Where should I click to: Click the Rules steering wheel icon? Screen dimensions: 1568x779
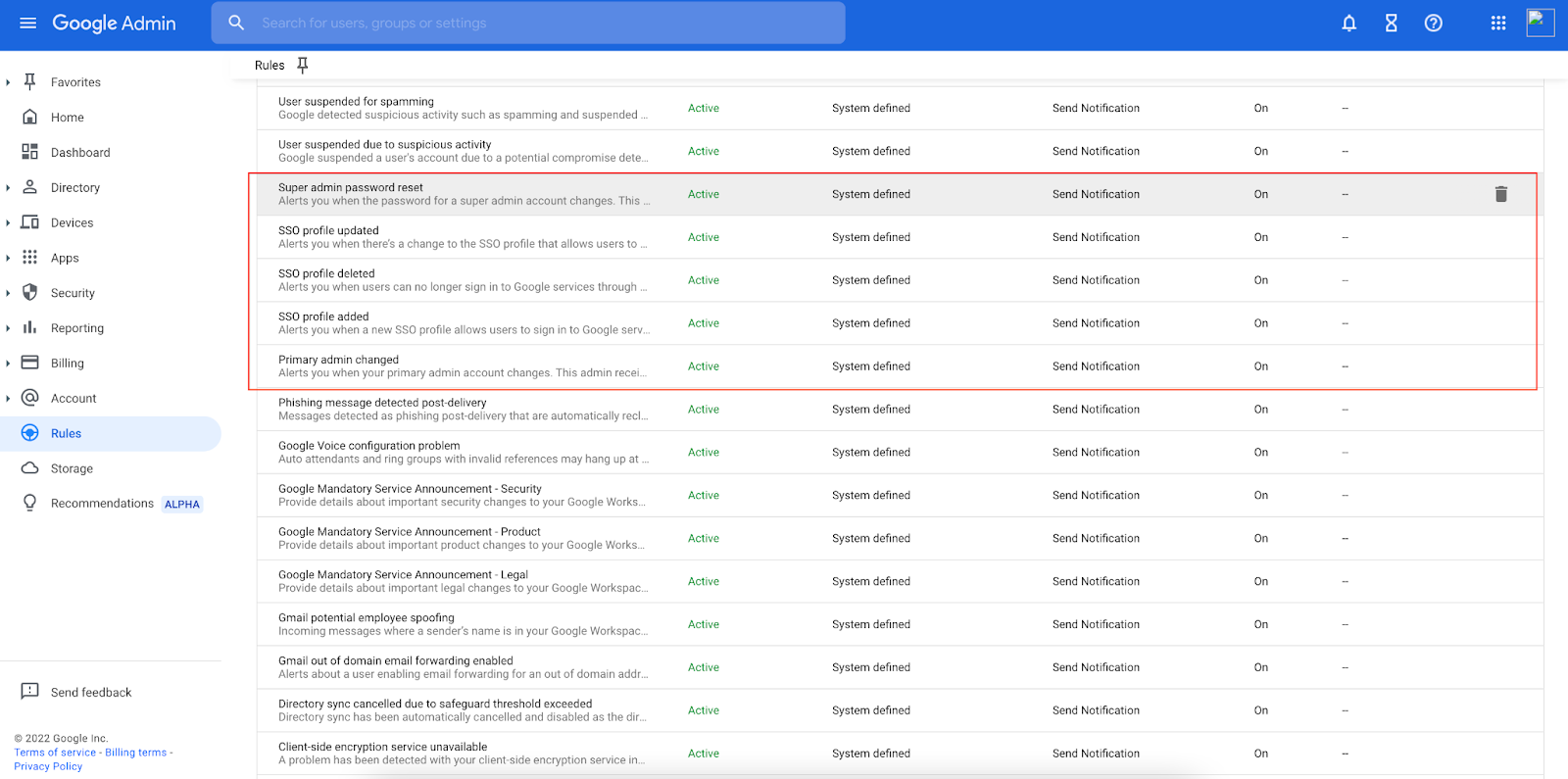pyautogui.click(x=30, y=433)
